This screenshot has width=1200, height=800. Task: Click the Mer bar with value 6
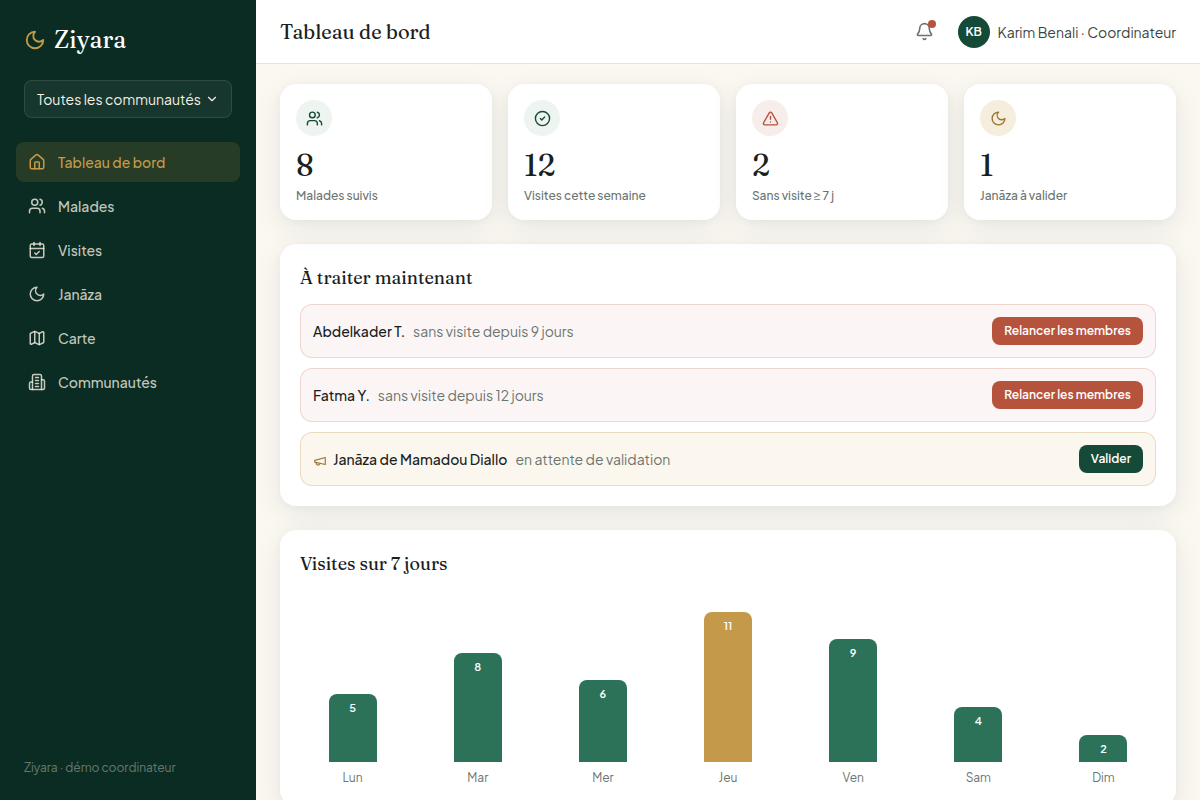pyautogui.click(x=603, y=721)
